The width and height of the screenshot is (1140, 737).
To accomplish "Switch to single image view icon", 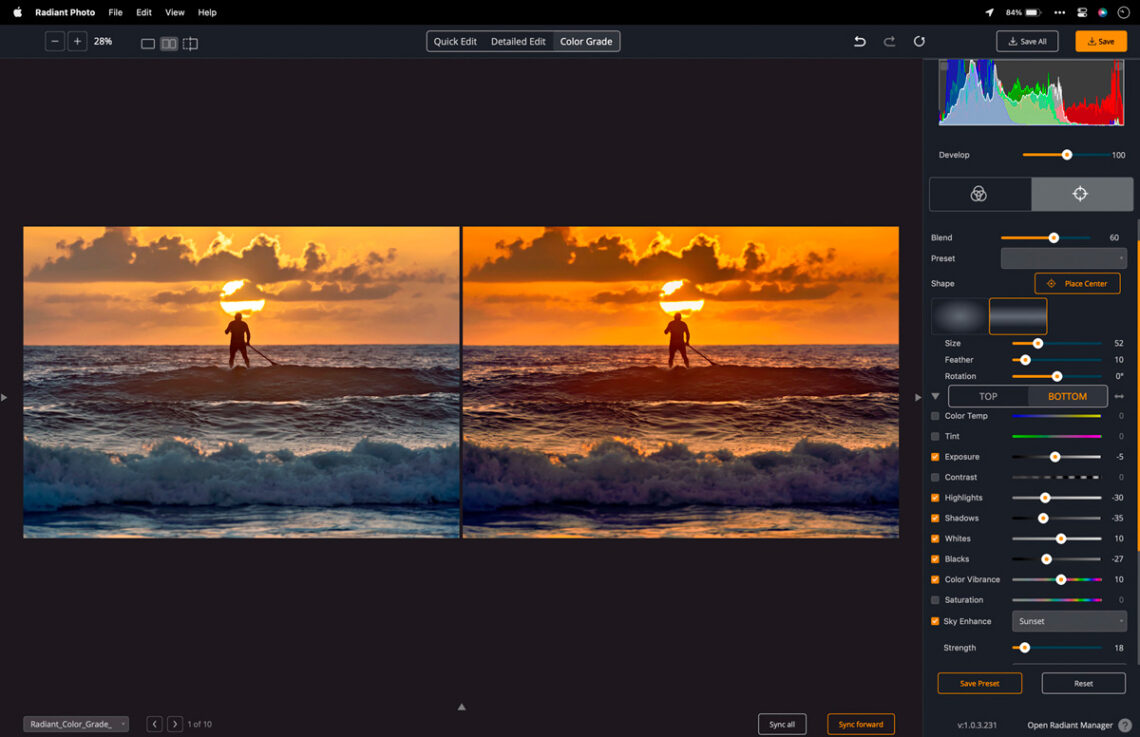I will pos(148,44).
